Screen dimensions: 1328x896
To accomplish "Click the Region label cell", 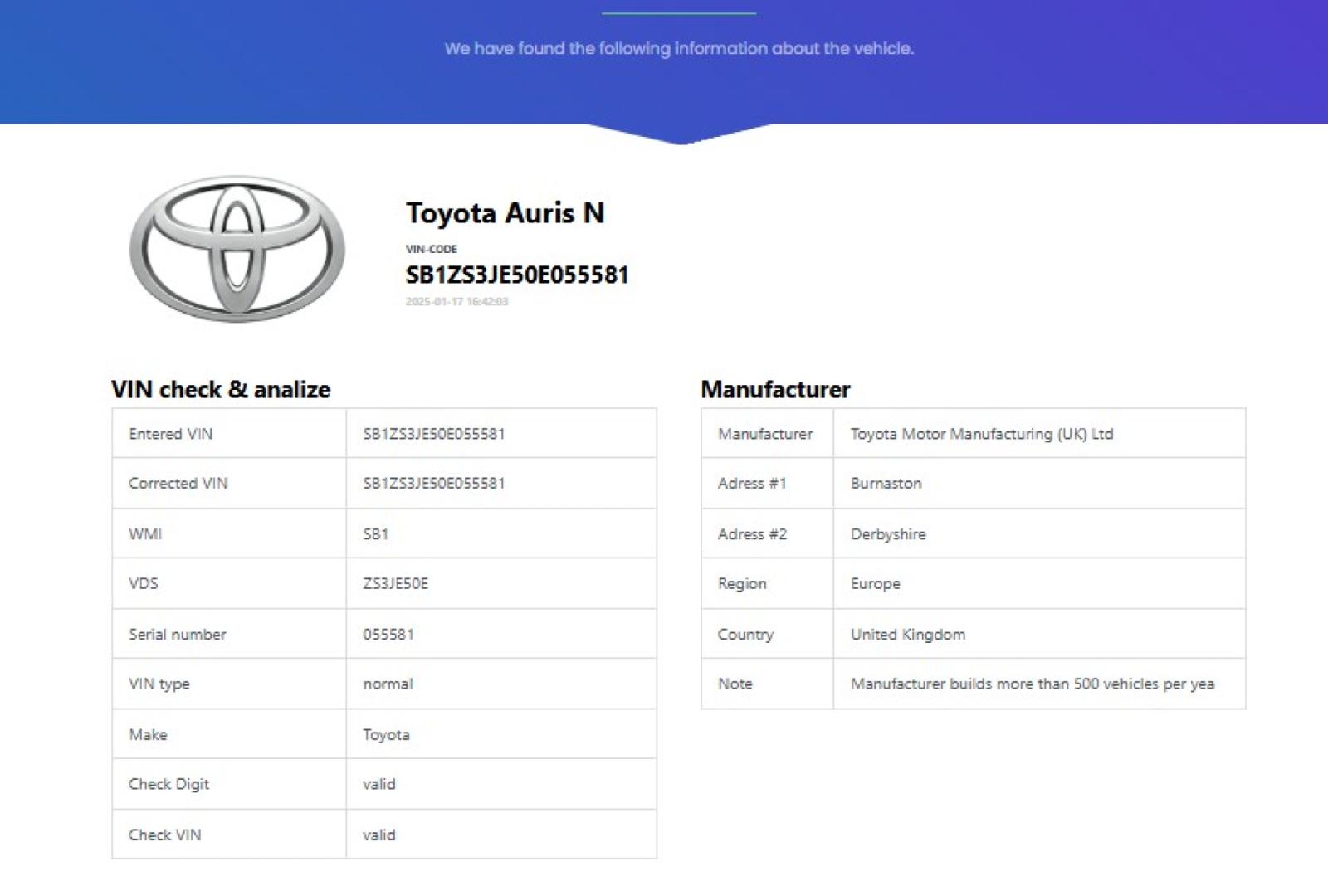I will tap(767, 583).
